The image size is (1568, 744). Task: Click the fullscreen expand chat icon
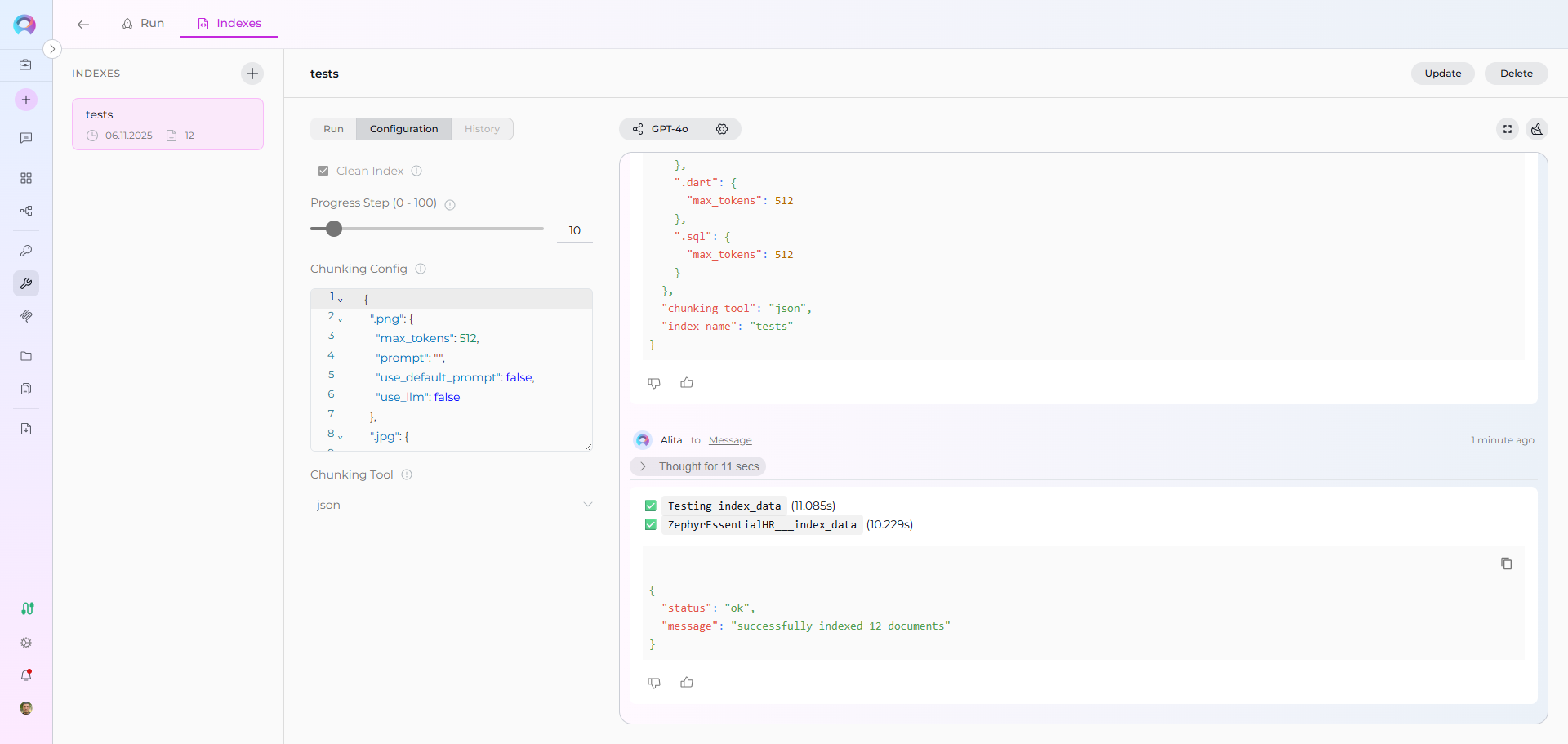point(1508,129)
